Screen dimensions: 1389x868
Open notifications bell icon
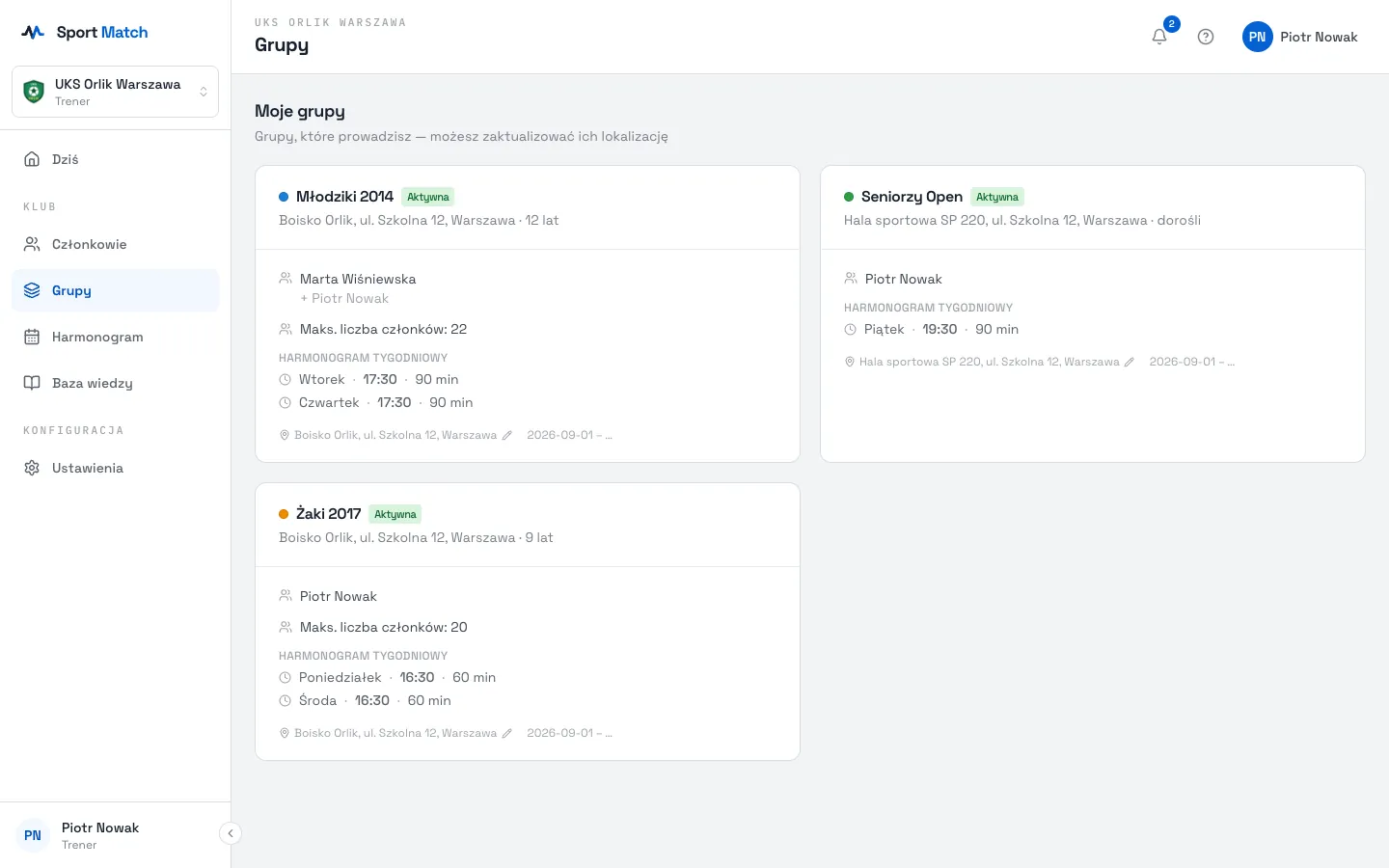(x=1159, y=37)
